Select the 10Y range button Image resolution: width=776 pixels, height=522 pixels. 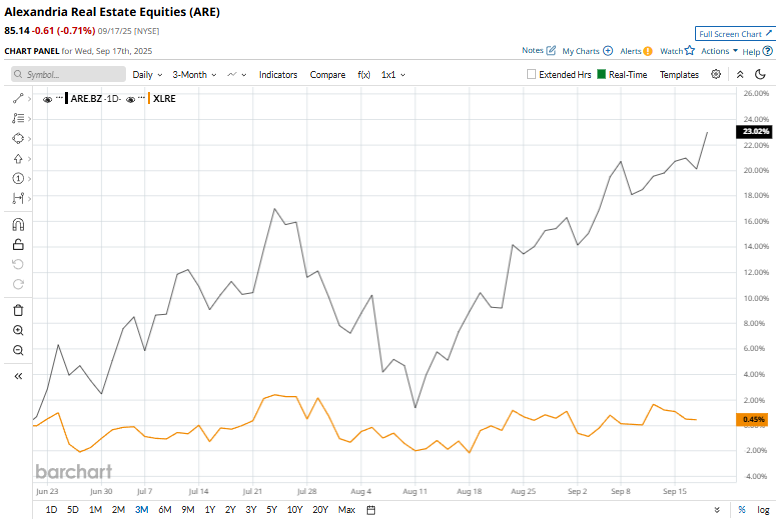pos(294,510)
